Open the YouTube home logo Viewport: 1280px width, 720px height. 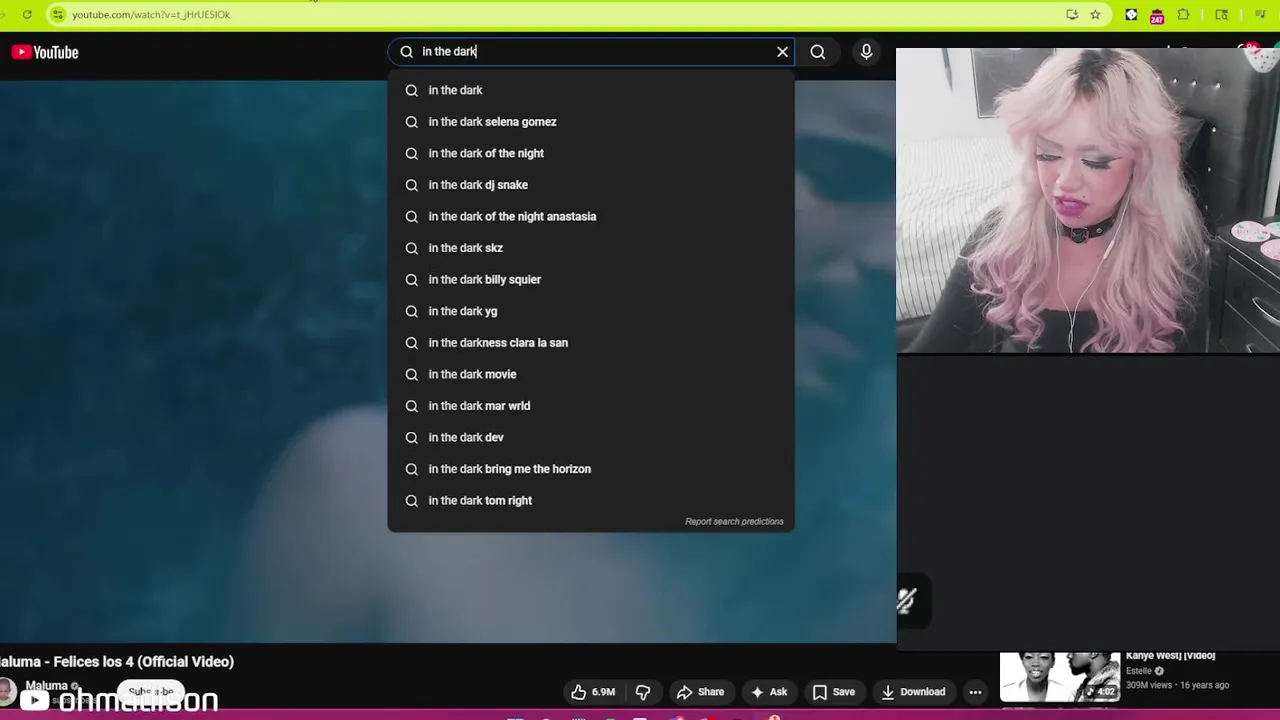pos(45,52)
